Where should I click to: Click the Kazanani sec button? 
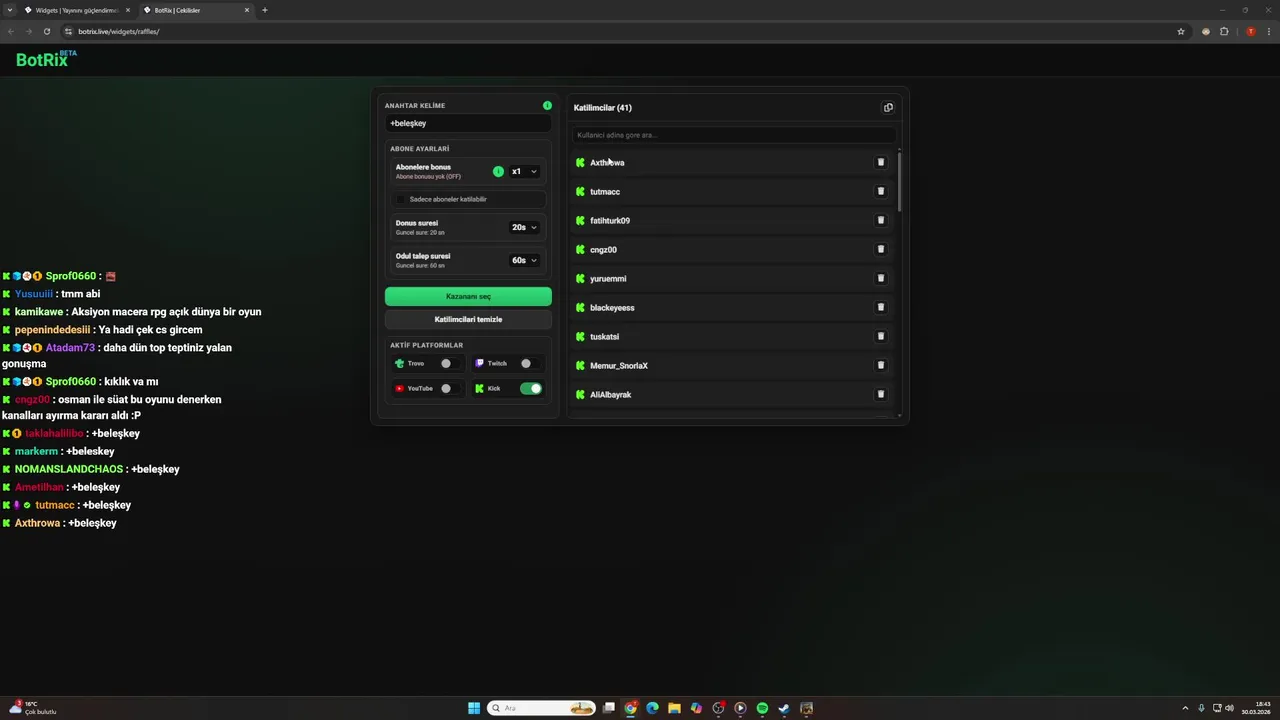pyautogui.click(x=468, y=296)
